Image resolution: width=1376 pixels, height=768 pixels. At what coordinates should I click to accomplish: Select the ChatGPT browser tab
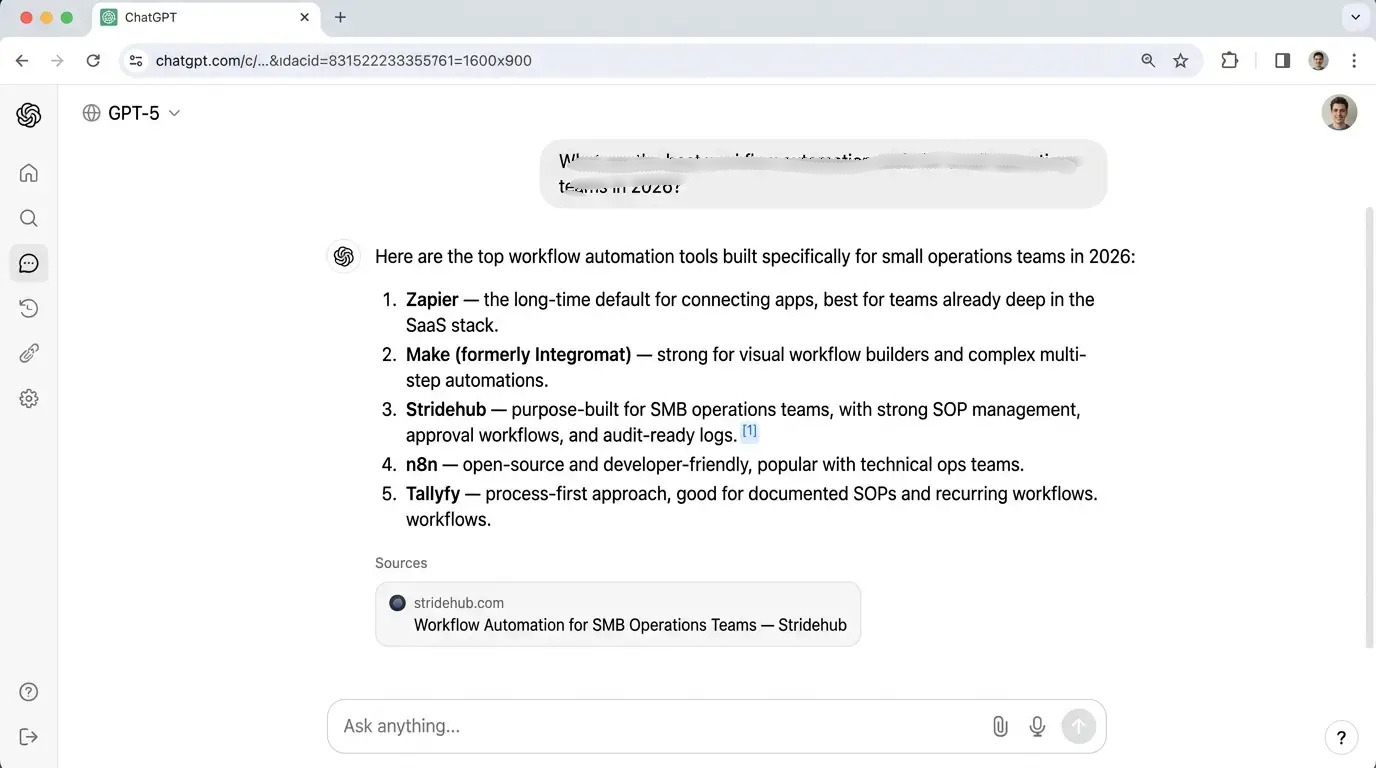pyautogui.click(x=207, y=18)
